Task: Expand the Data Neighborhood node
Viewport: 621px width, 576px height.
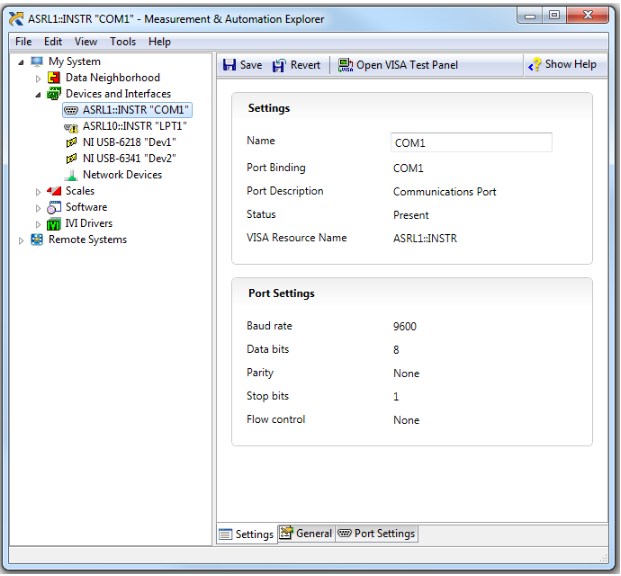Action: click(x=38, y=78)
